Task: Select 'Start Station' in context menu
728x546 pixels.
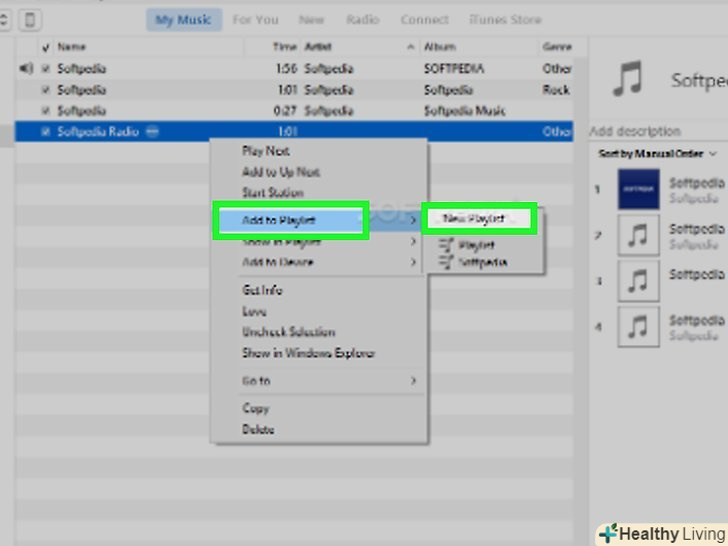Action: (273, 193)
